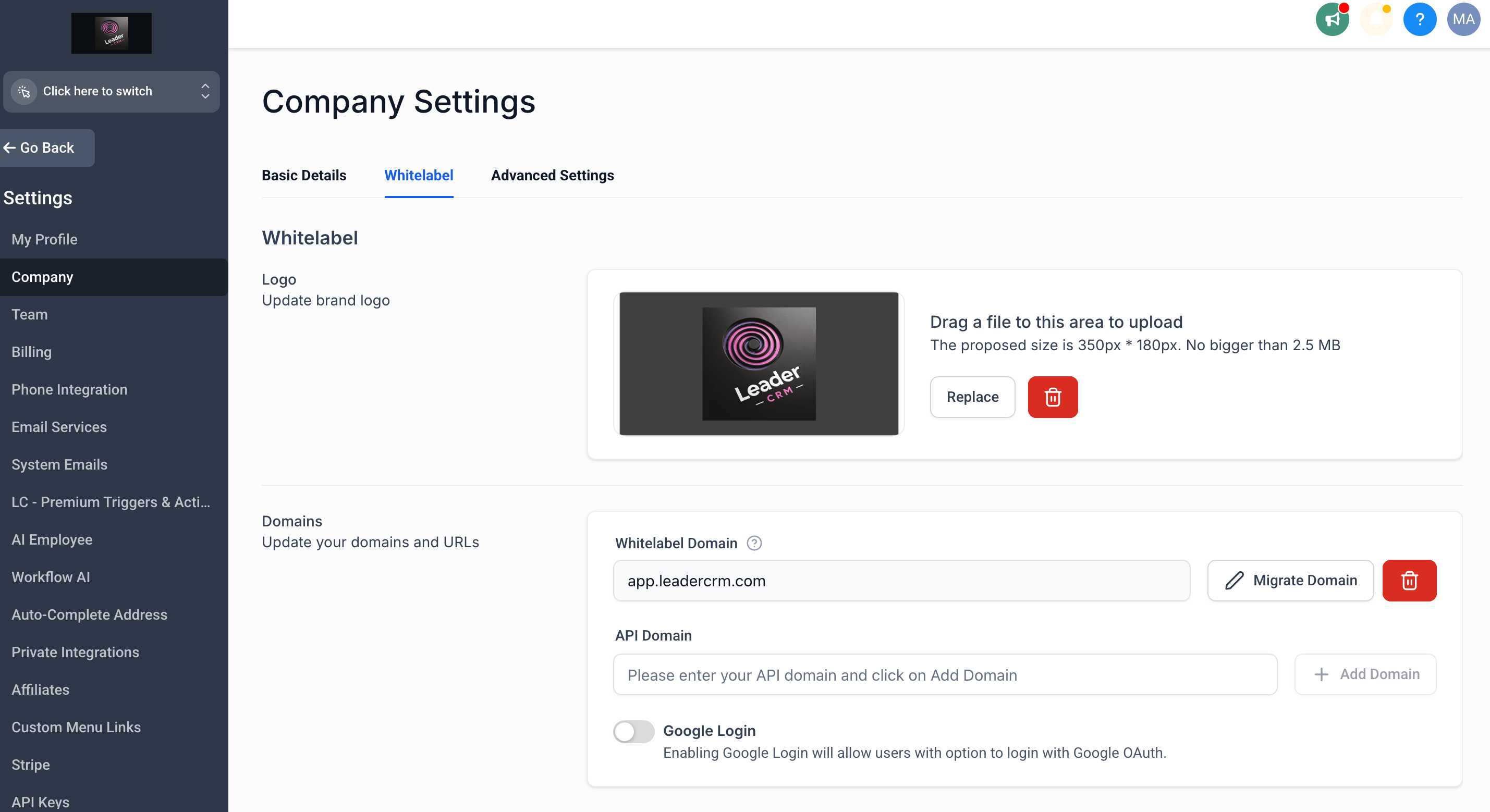Click the Whitelabel Domain help tooltip icon
The image size is (1490, 812).
tap(754, 543)
